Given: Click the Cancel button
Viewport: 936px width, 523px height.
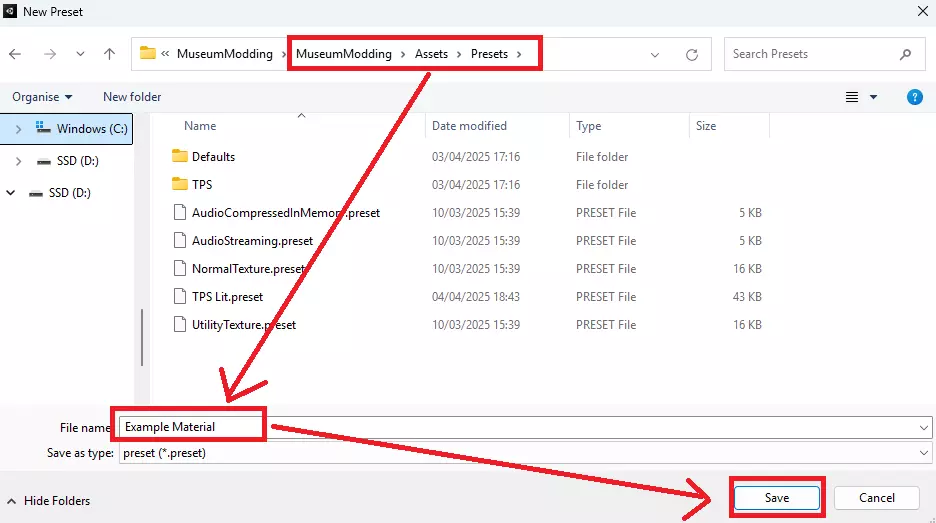Looking at the screenshot, I should [876, 498].
